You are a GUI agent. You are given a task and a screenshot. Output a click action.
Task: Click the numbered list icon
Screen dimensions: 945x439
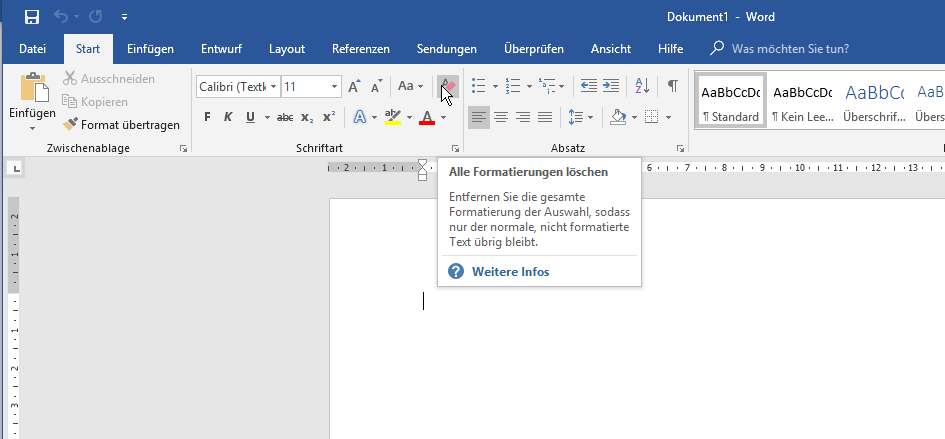(512, 86)
